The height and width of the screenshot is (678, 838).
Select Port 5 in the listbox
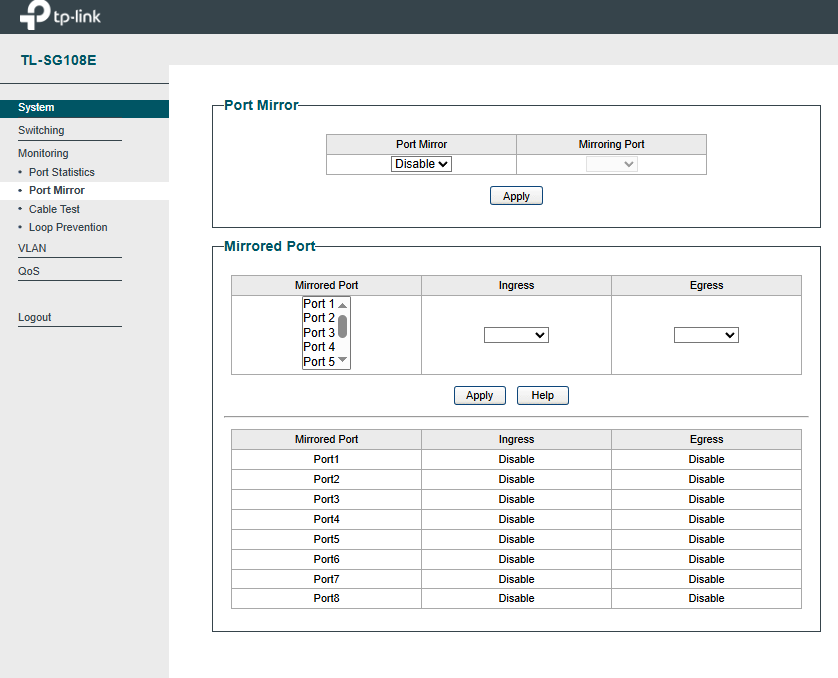click(319, 362)
